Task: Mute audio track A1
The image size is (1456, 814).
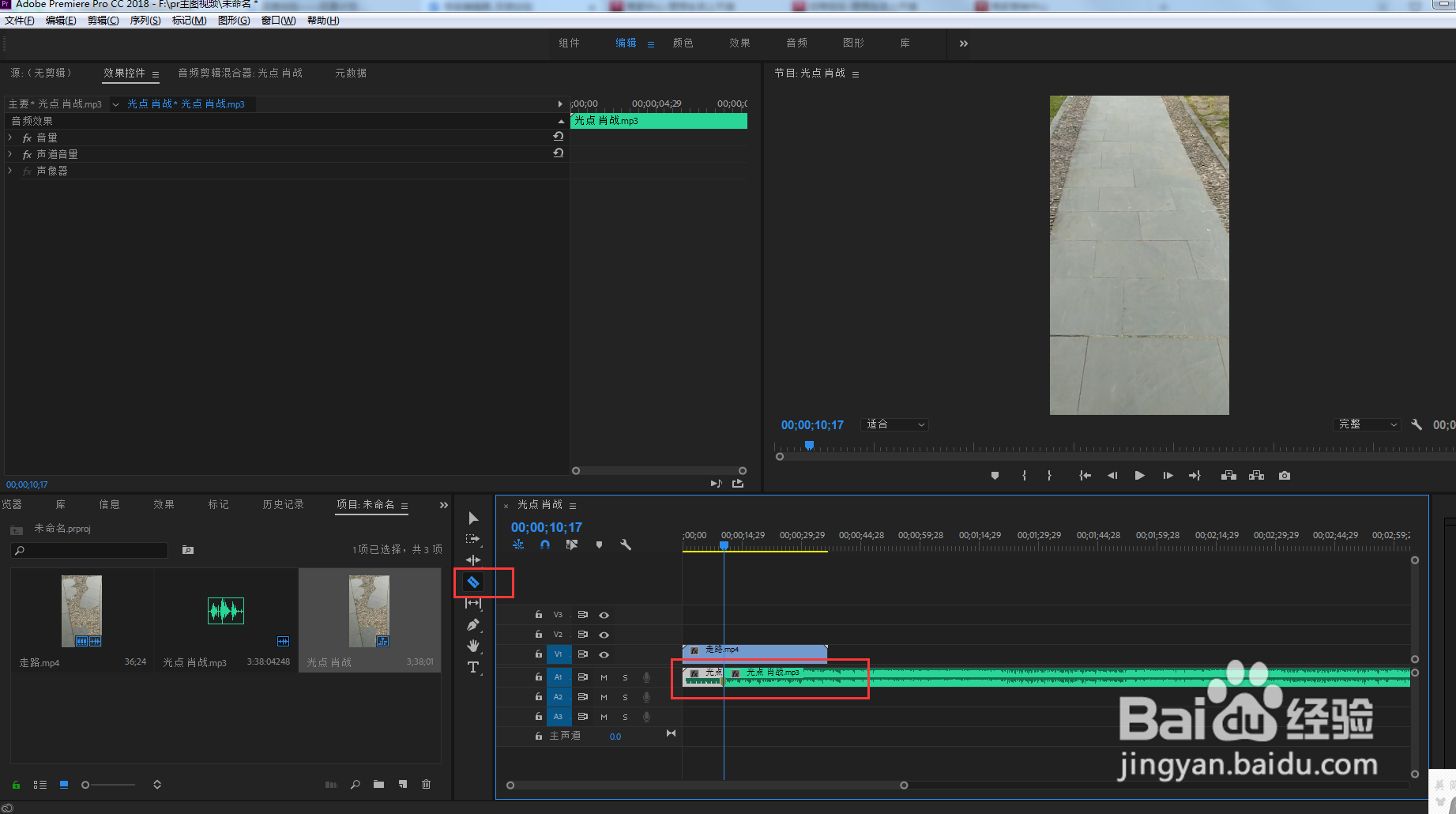Action: click(x=604, y=677)
